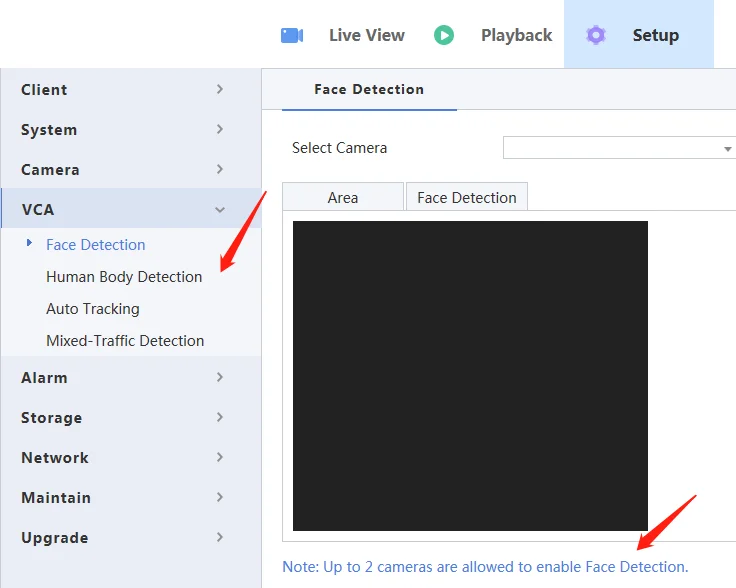This screenshot has width=736, height=588.
Task: Select Auto Tracking in the sidebar
Action: tap(93, 309)
